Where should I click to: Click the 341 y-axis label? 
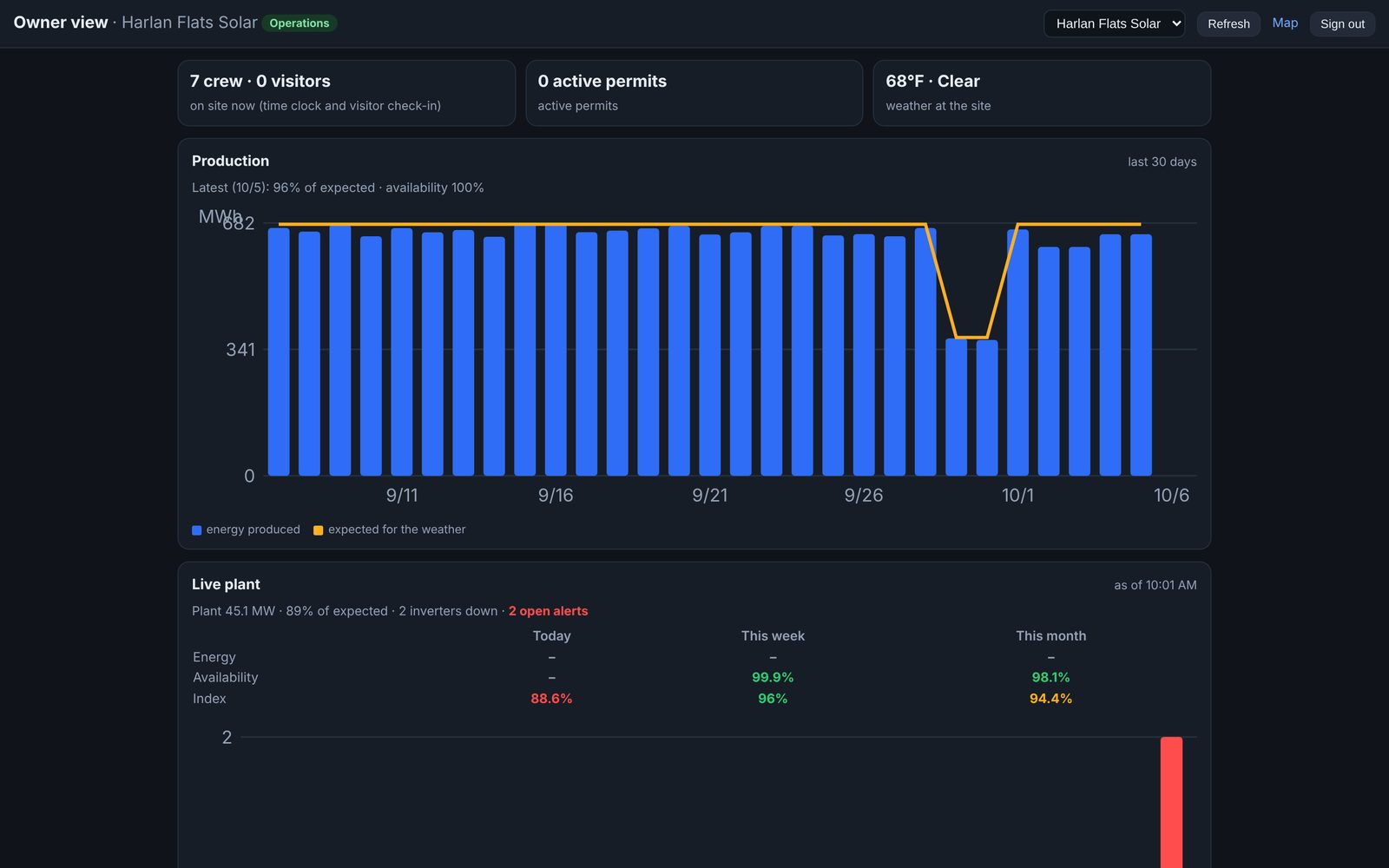pos(240,350)
